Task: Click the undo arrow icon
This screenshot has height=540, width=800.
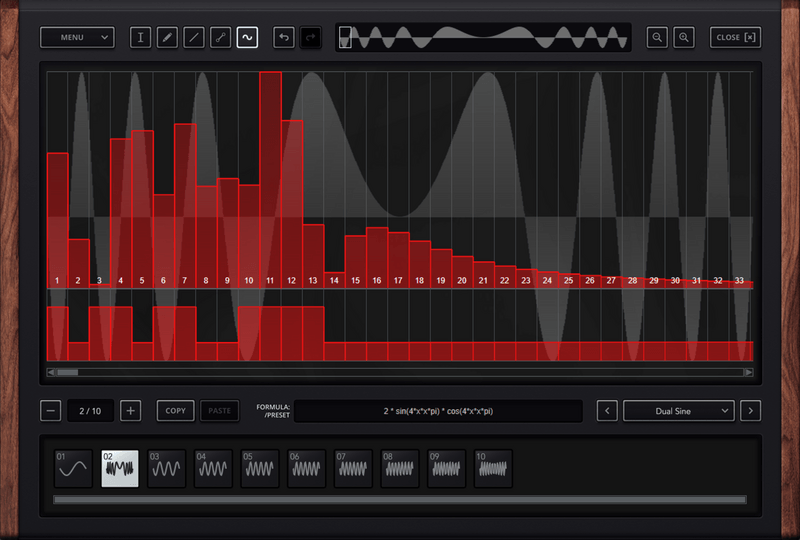Action: [284, 37]
